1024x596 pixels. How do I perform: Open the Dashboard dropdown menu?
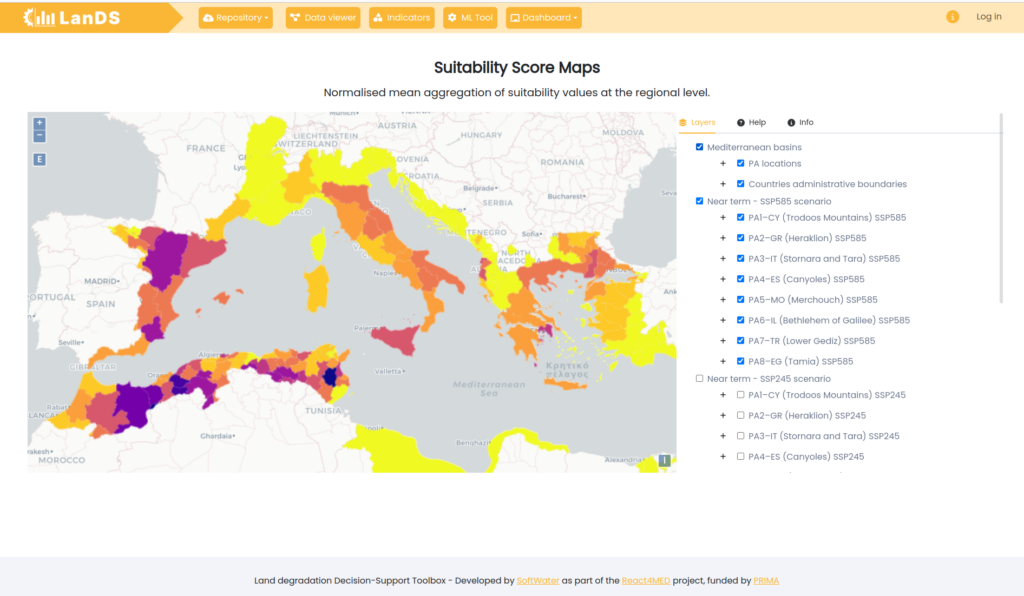[543, 18]
